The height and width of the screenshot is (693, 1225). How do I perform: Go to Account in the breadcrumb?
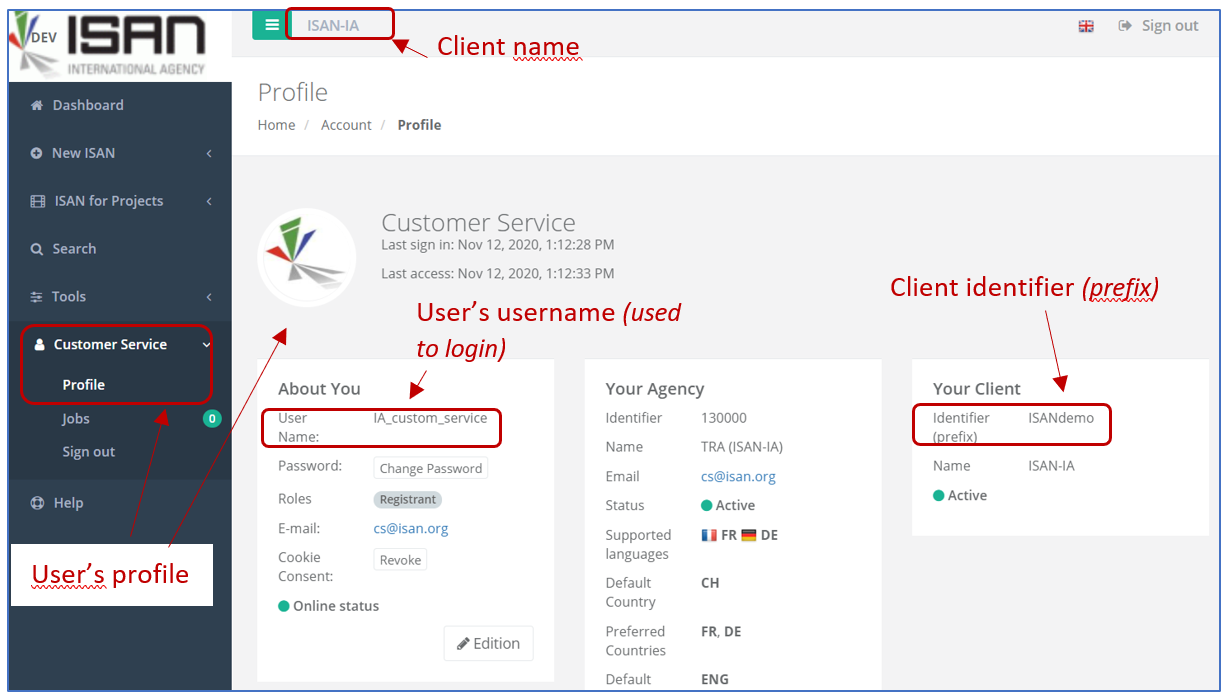(x=346, y=125)
